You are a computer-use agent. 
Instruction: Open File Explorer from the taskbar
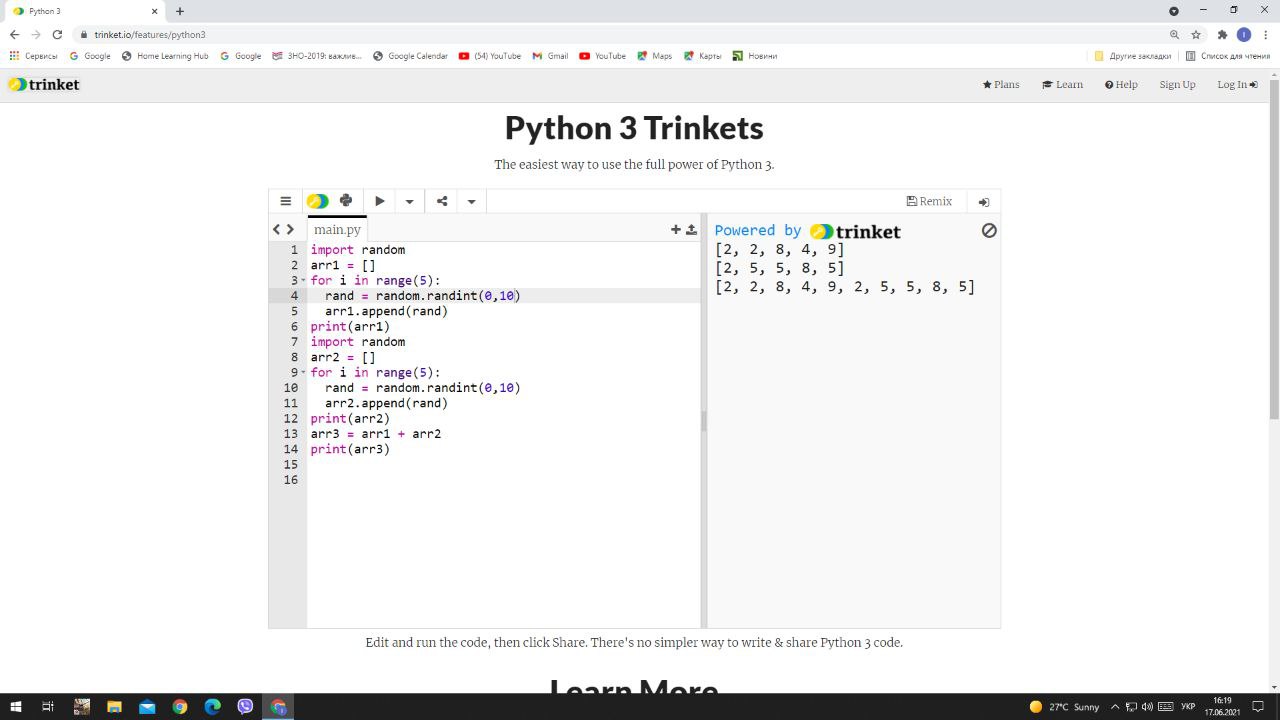(x=114, y=707)
